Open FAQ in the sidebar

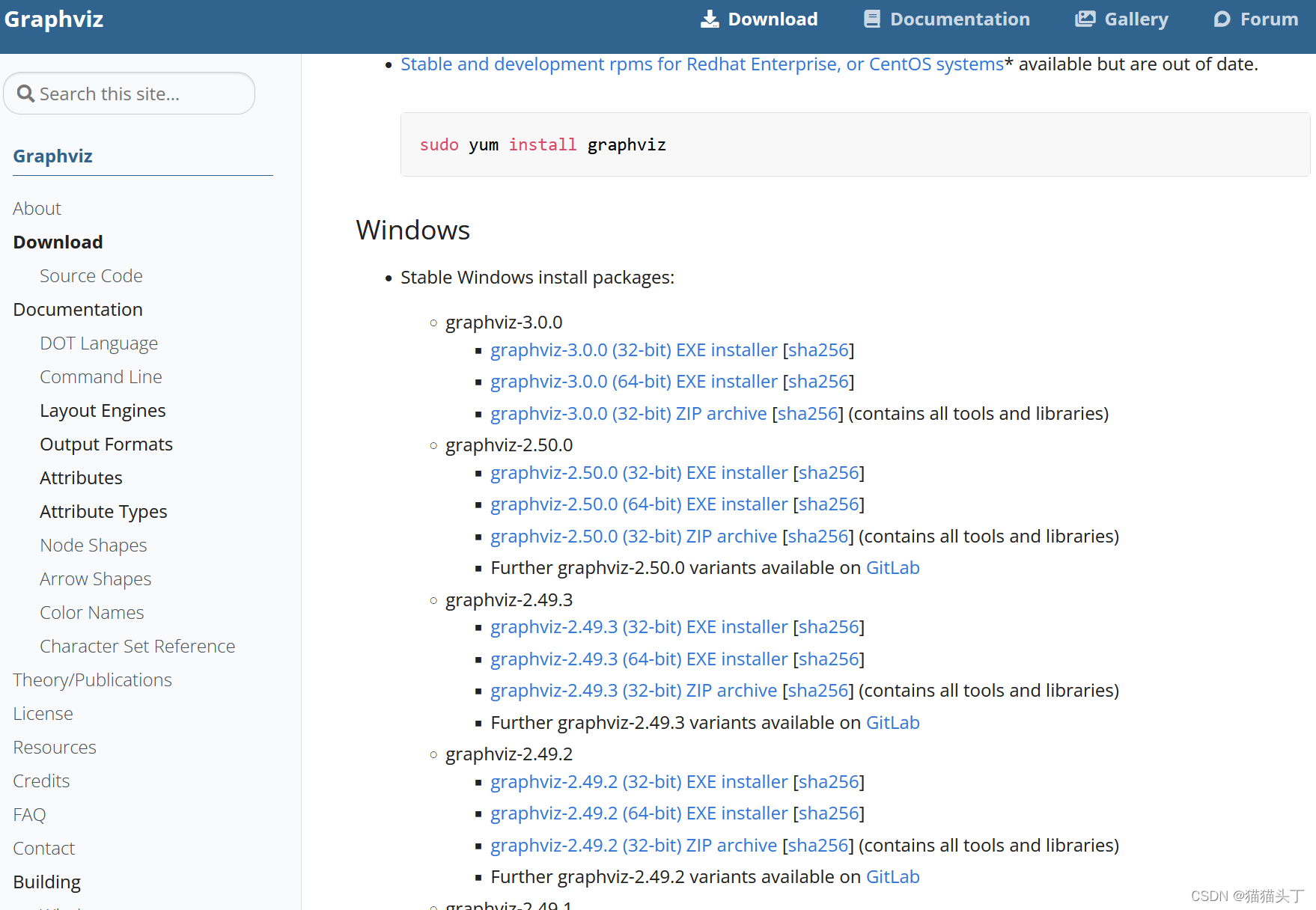pyautogui.click(x=29, y=814)
